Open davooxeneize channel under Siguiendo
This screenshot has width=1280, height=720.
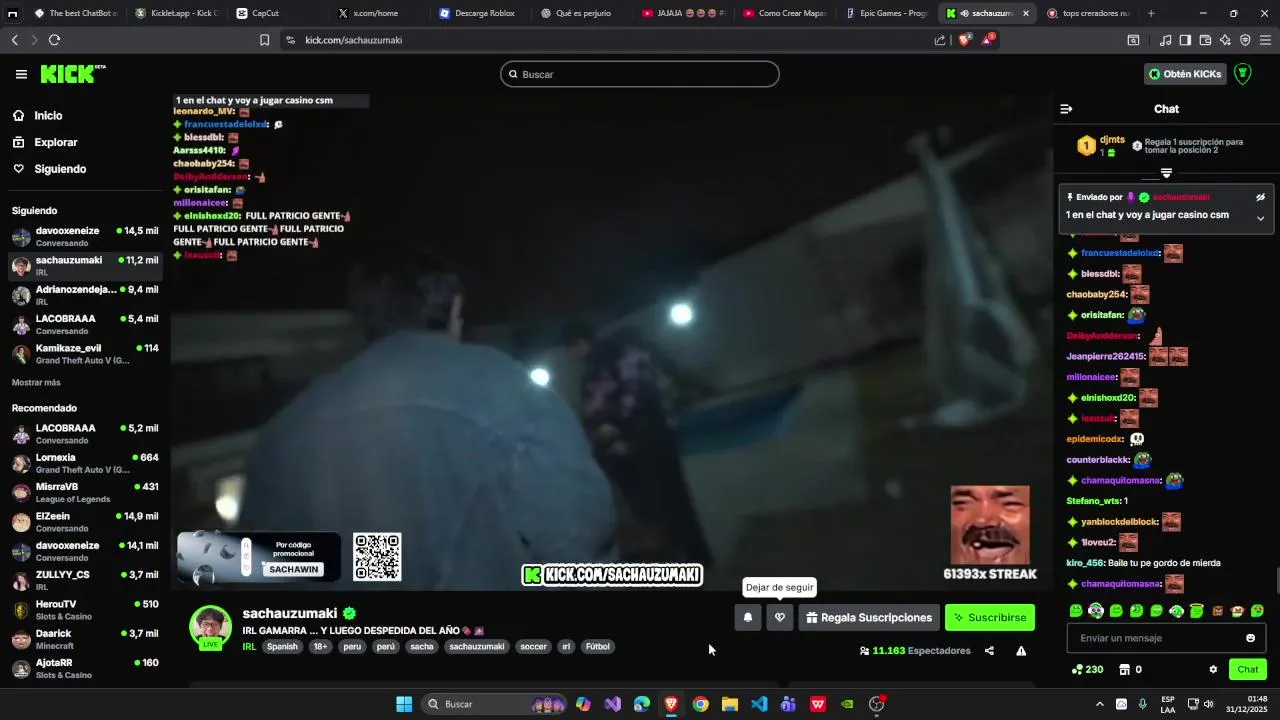click(85, 237)
